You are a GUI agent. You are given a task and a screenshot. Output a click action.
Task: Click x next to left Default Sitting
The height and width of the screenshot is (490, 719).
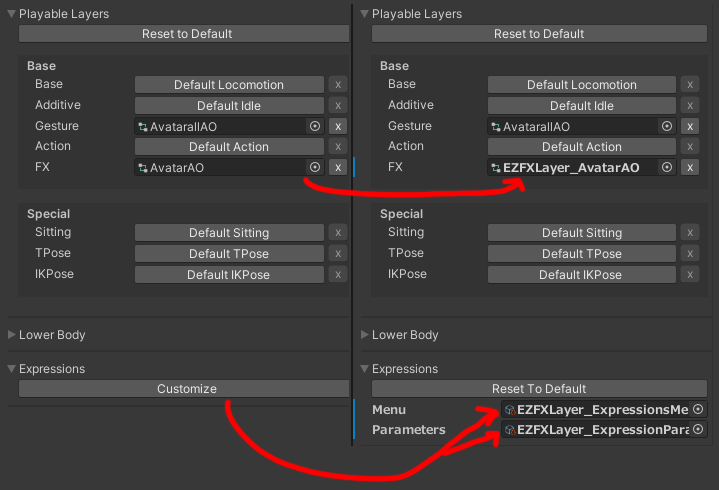click(338, 233)
